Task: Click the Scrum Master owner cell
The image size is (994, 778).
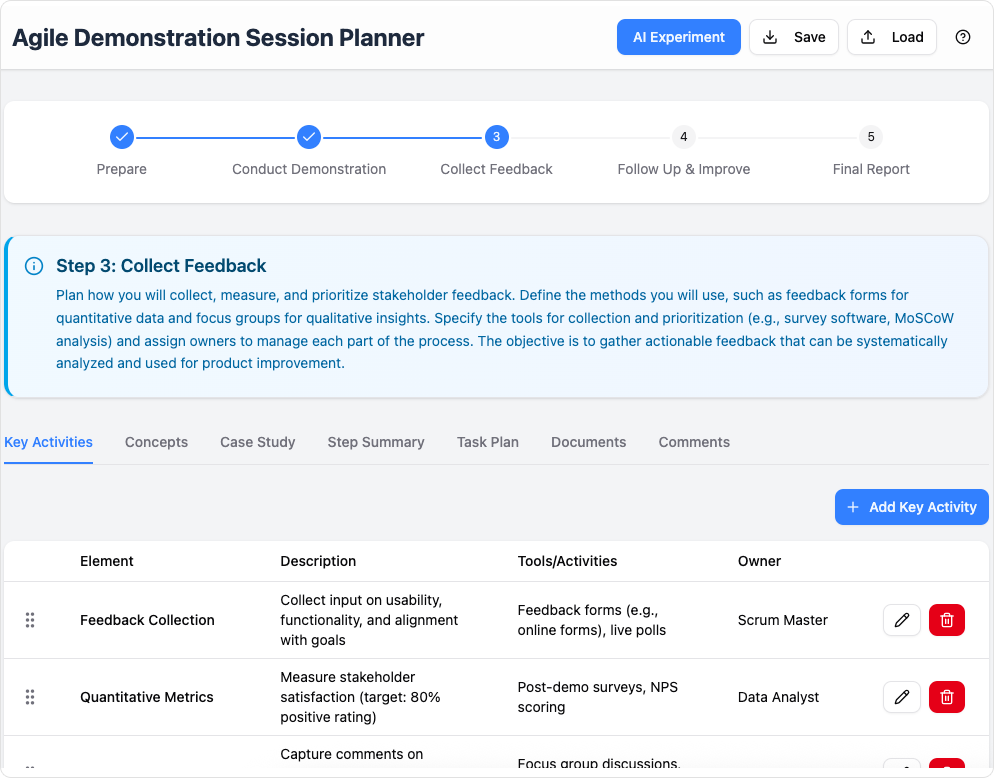Action: pos(782,620)
